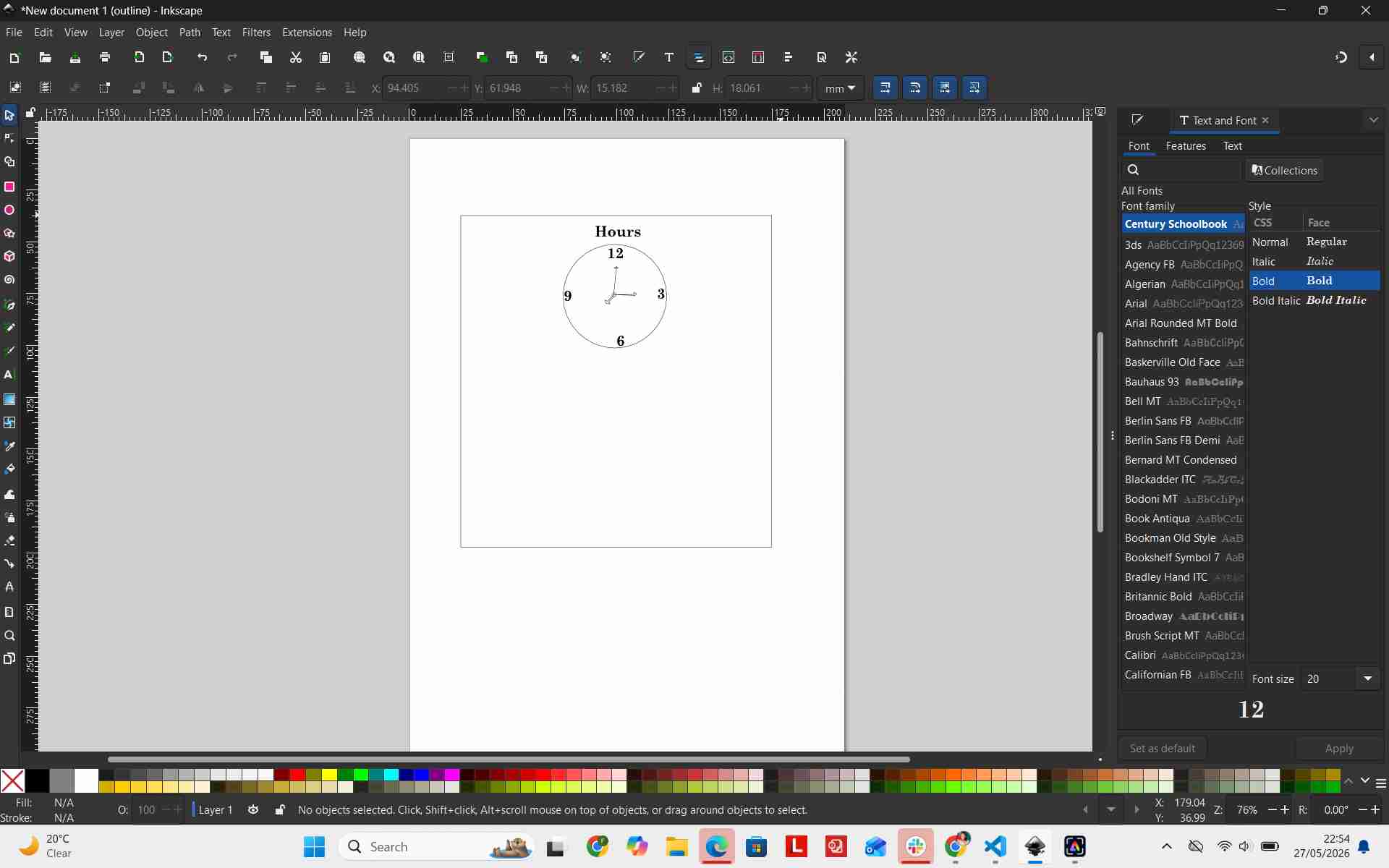1389x868 pixels.
Task: Open the Font size dropdown arrow
Action: tap(1367, 678)
